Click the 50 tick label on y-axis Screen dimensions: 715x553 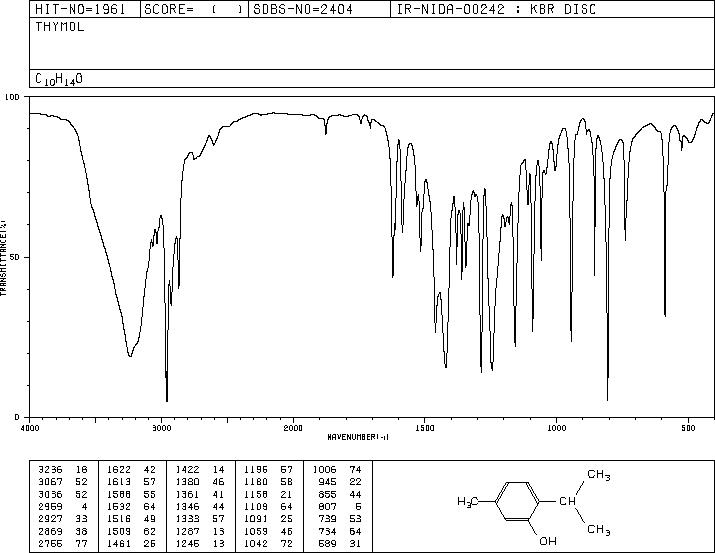[x=15, y=257]
